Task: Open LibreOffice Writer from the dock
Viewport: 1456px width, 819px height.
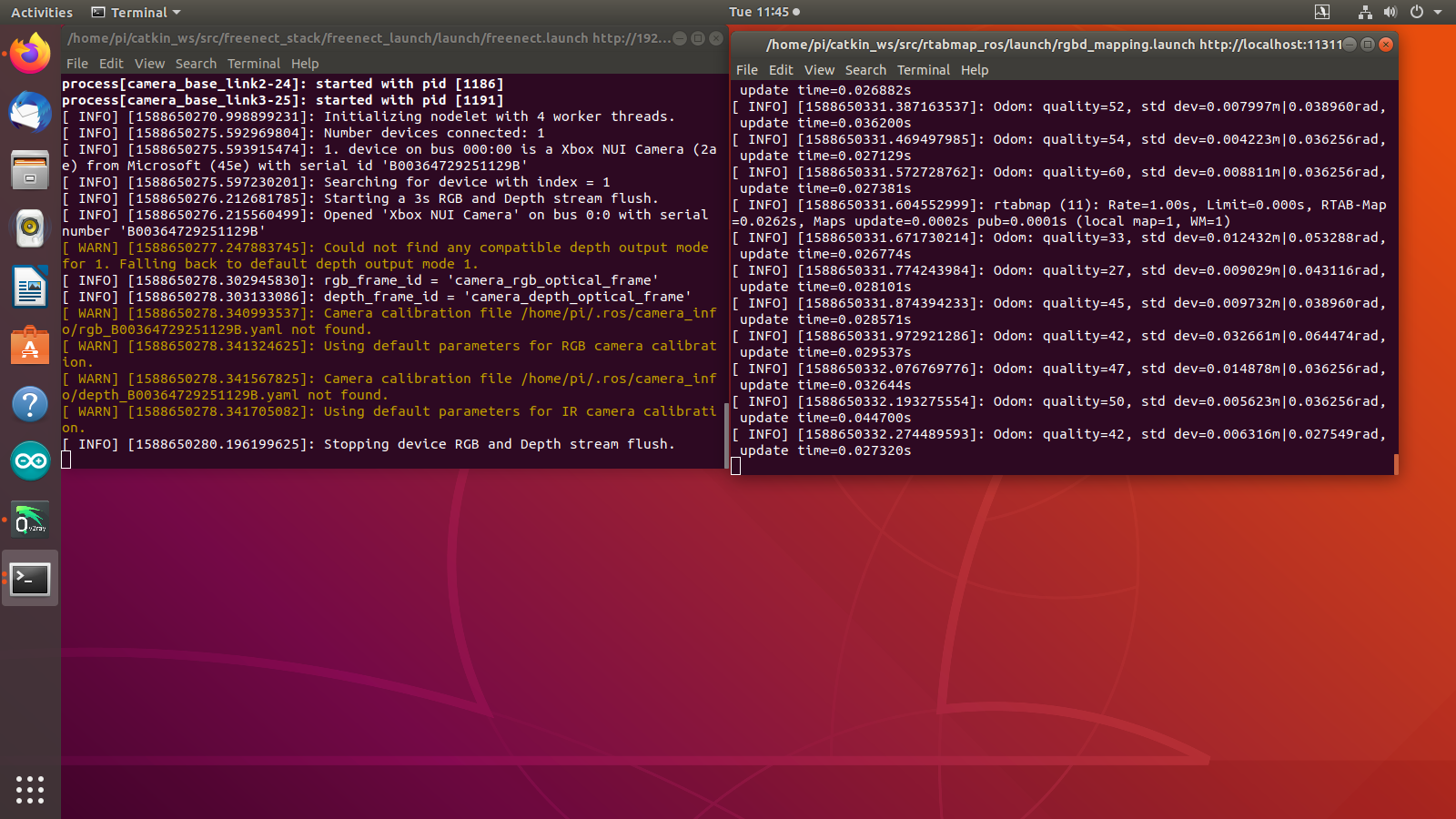Action: pos(30,286)
